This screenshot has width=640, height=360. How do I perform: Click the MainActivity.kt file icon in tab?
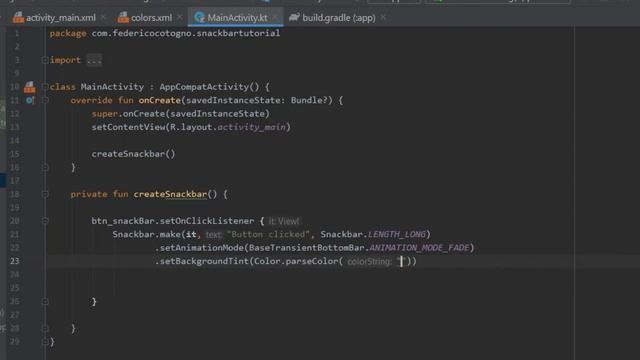pos(200,17)
